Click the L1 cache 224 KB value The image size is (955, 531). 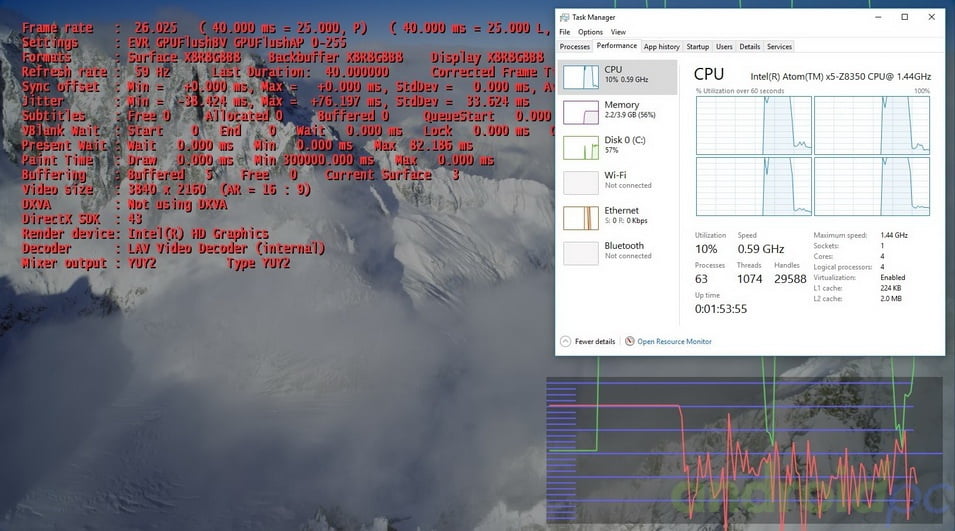[890, 288]
